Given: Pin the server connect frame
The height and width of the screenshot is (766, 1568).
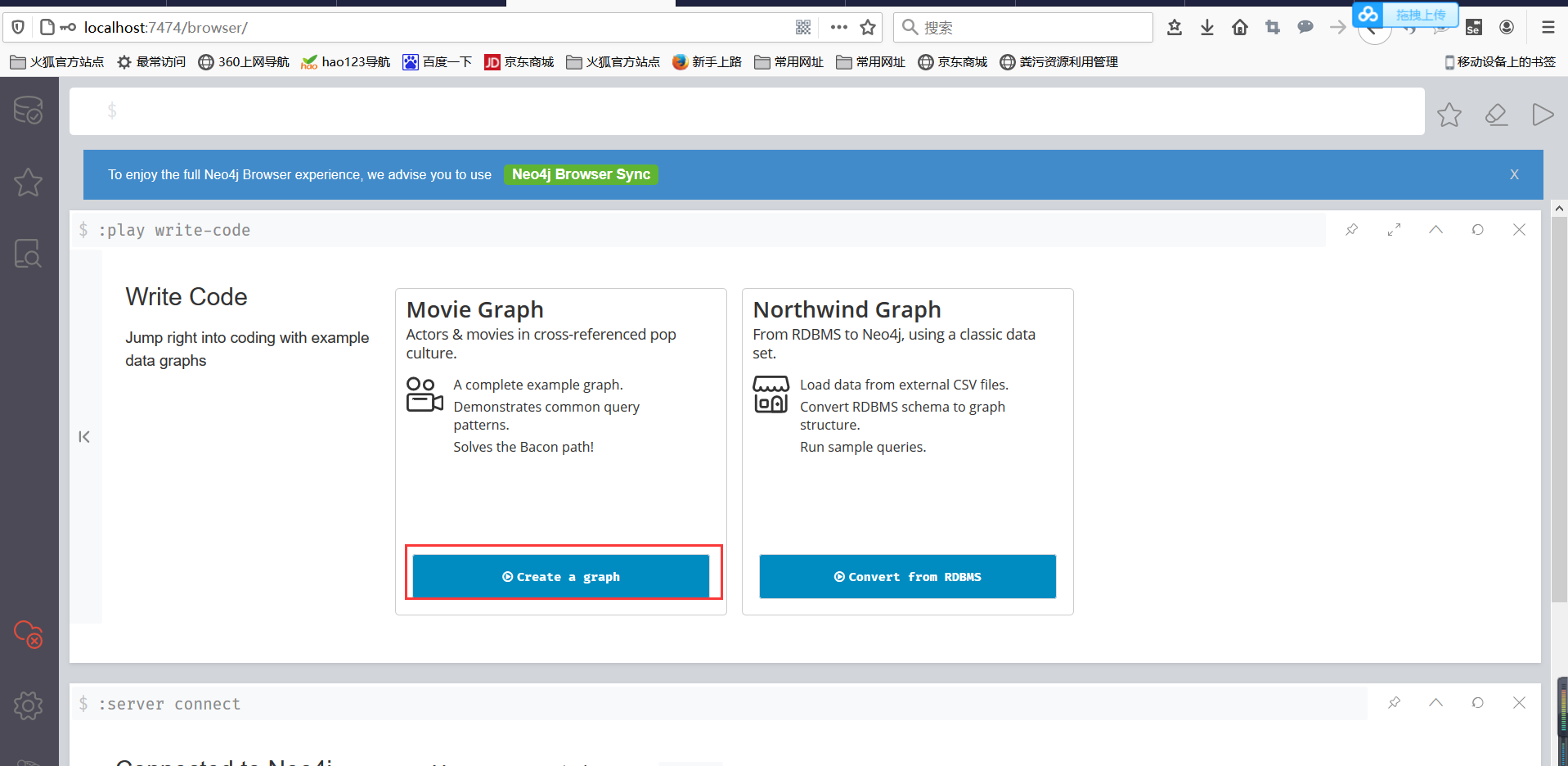Looking at the screenshot, I should [x=1394, y=703].
